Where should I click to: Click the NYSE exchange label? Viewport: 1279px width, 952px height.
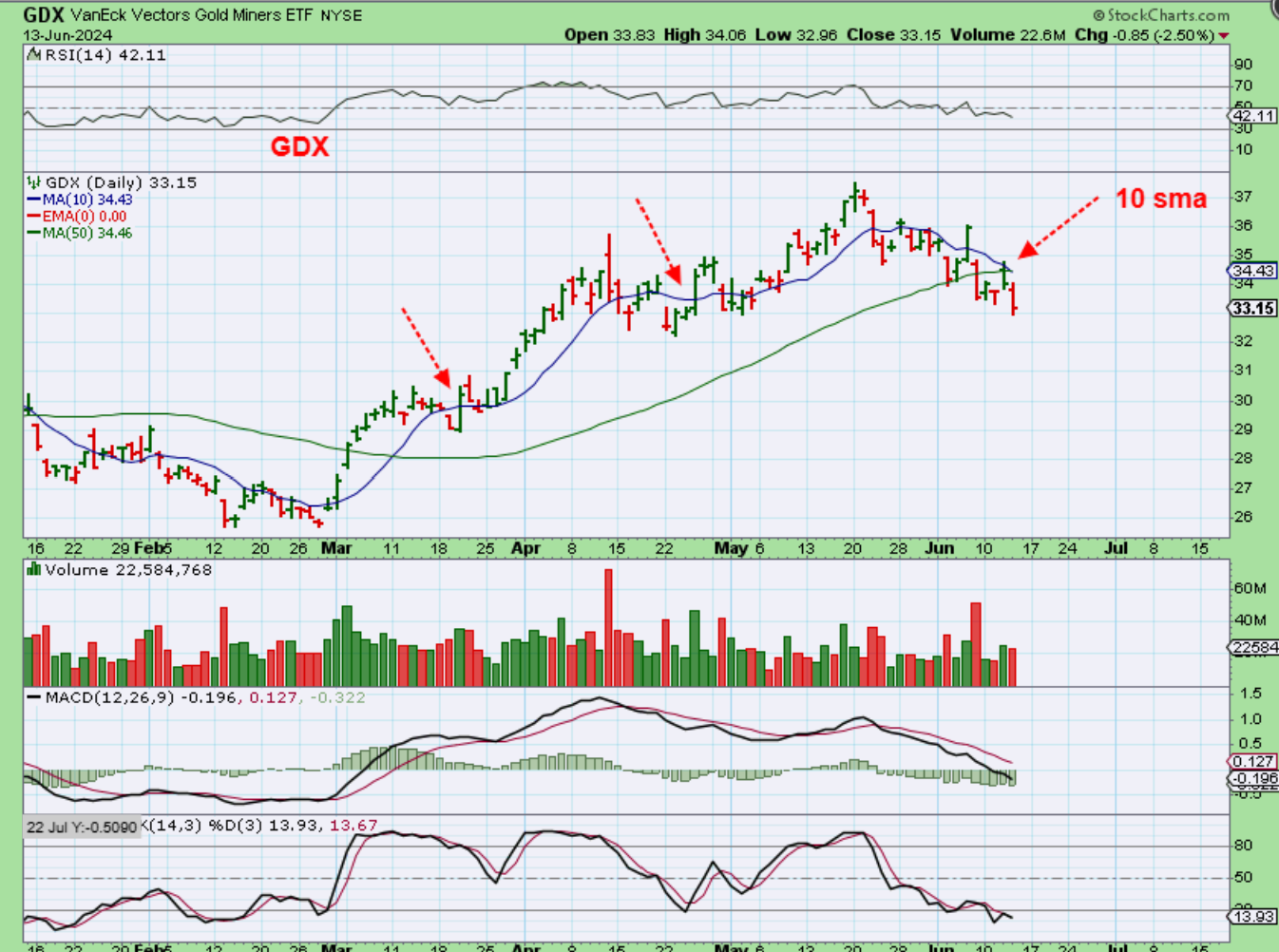pyautogui.click(x=341, y=15)
